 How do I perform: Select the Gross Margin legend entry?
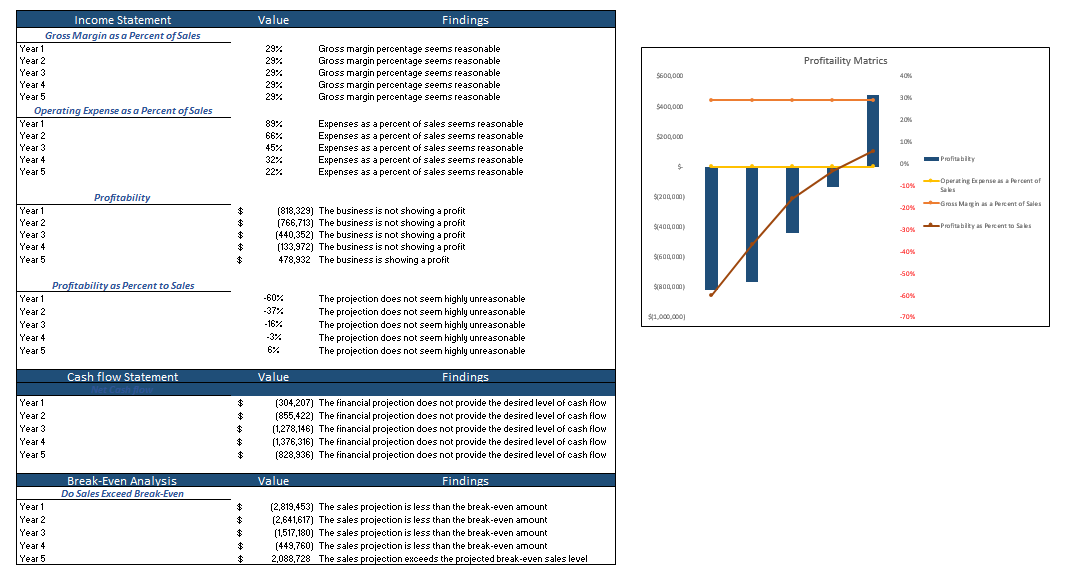[990, 204]
